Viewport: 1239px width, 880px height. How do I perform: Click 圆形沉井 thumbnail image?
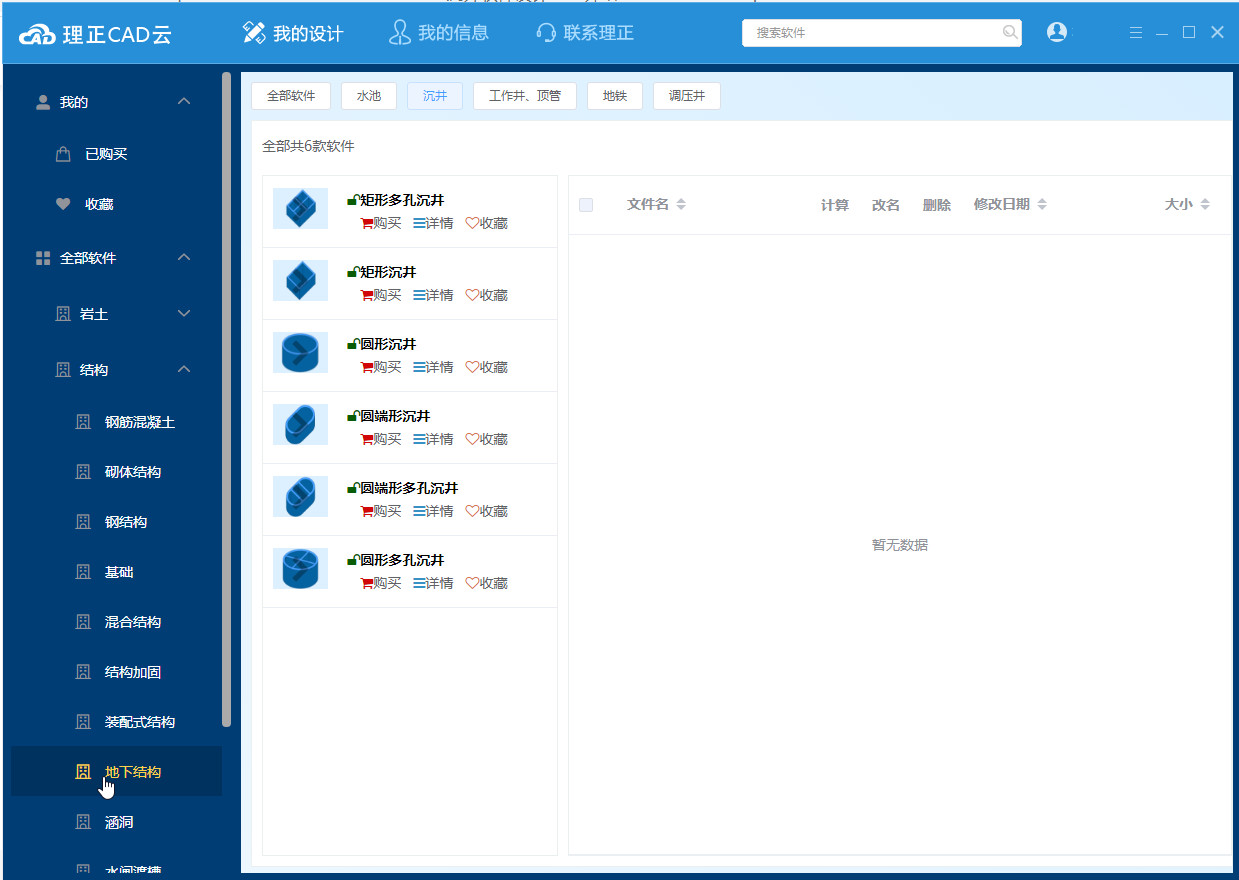click(x=300, y=352)
